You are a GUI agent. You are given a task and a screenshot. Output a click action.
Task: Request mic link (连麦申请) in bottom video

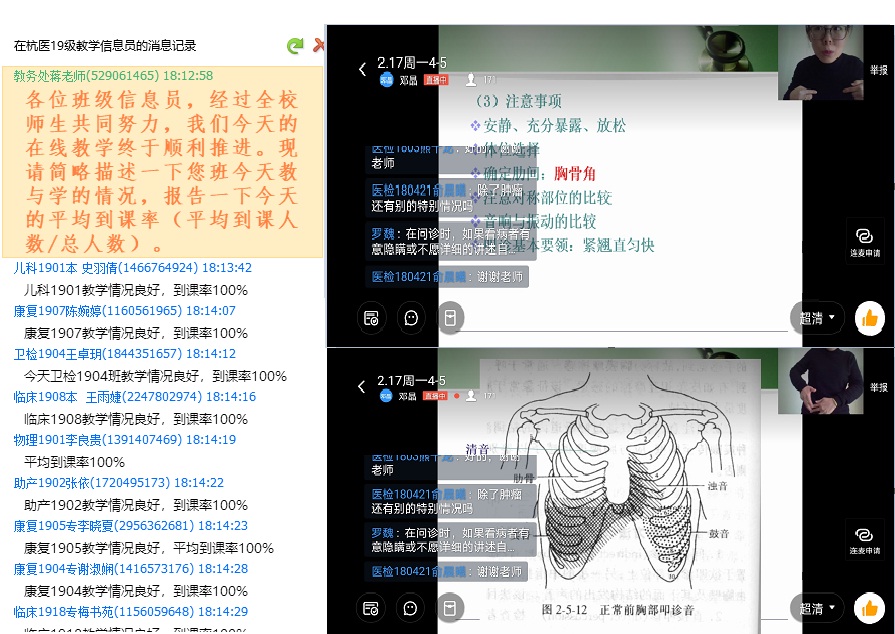(x=865, y=538)
